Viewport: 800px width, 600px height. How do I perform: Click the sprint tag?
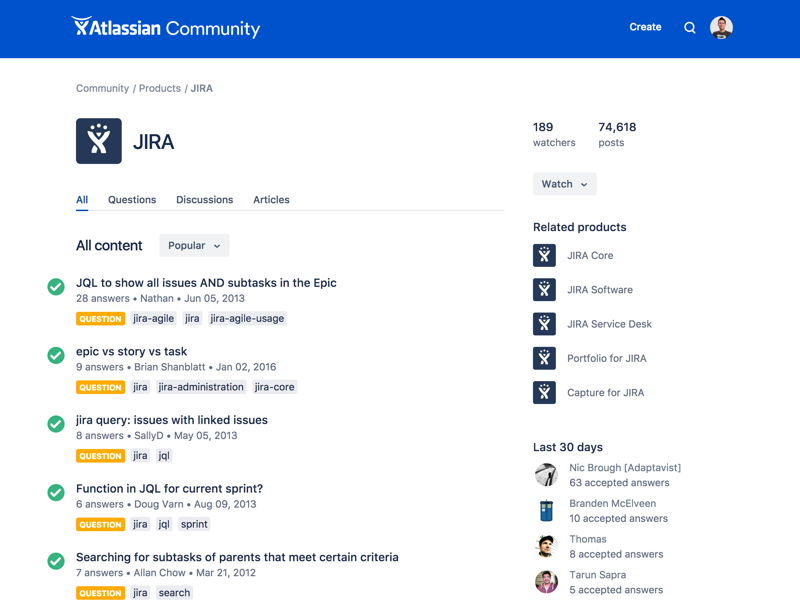[194, 524]
